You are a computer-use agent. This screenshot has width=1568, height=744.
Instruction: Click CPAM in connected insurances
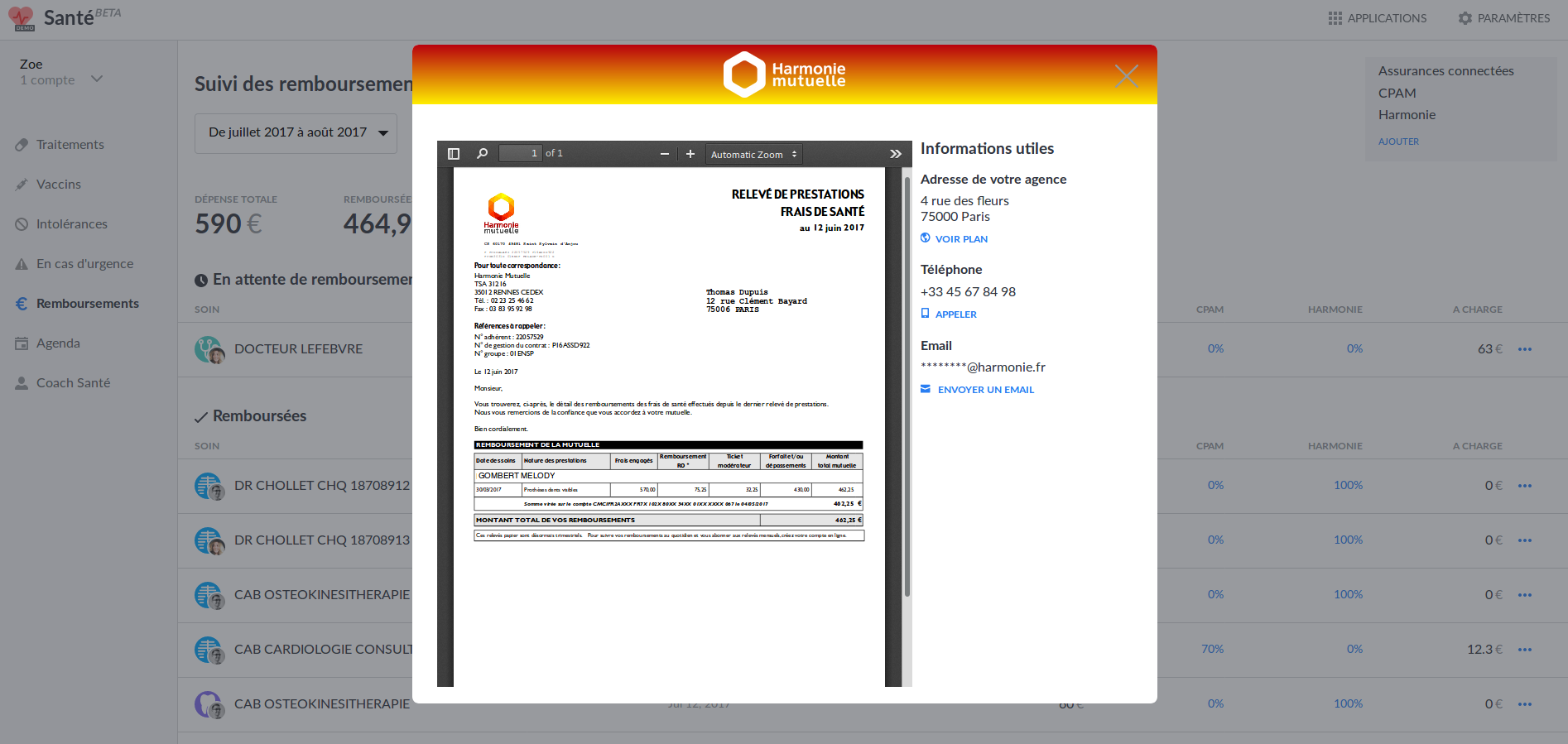pos(1397,94)
